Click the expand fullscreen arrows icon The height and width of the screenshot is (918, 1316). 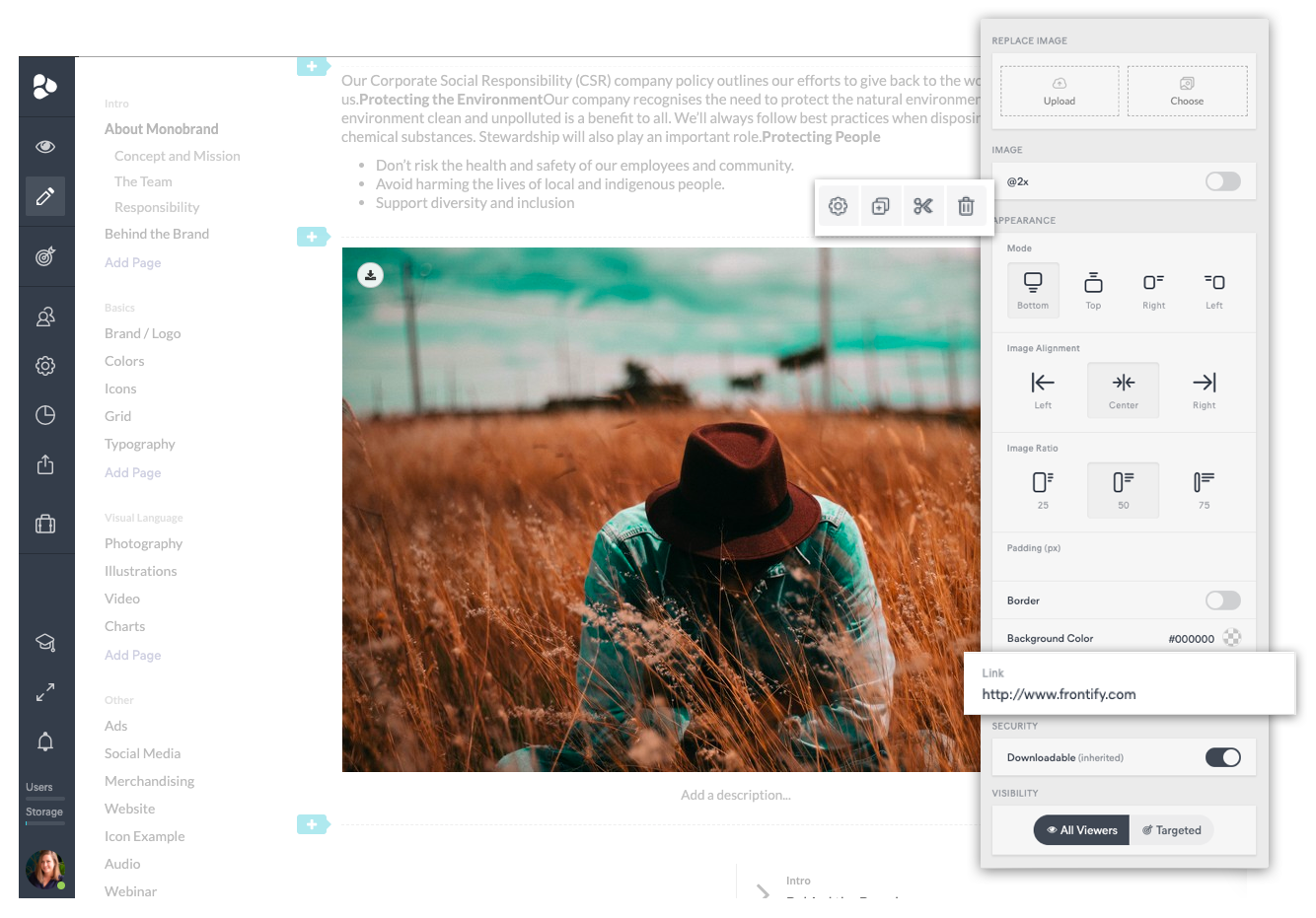[45, 692]
